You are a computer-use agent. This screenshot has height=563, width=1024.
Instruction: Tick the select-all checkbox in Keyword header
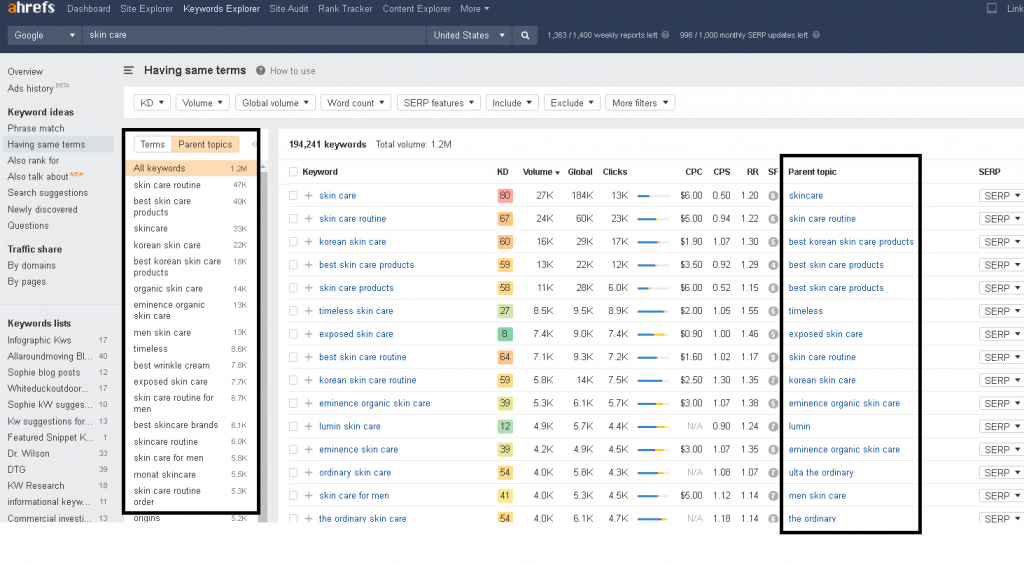293,172
